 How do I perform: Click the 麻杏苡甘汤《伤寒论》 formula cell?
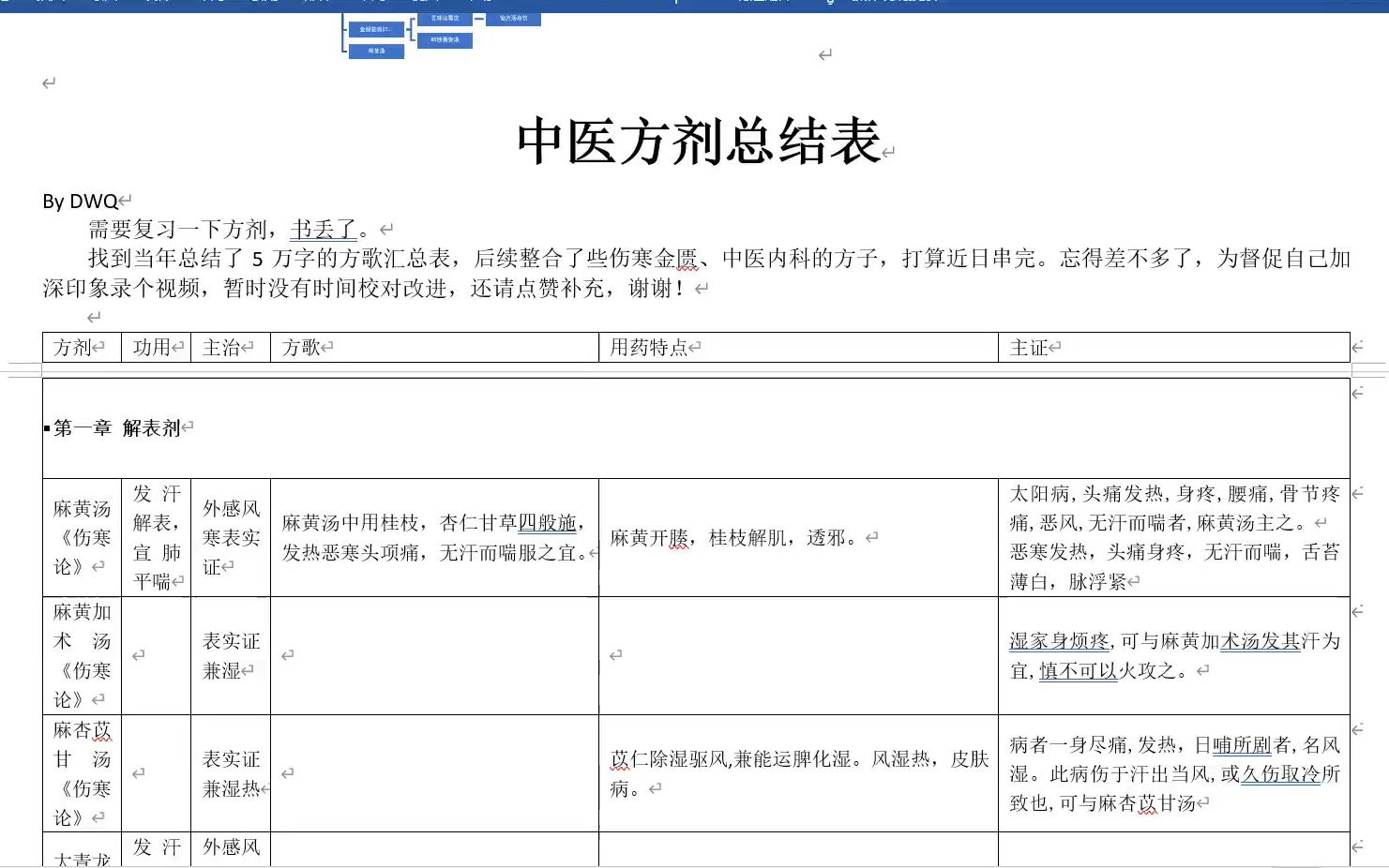(x=82, y=773)
